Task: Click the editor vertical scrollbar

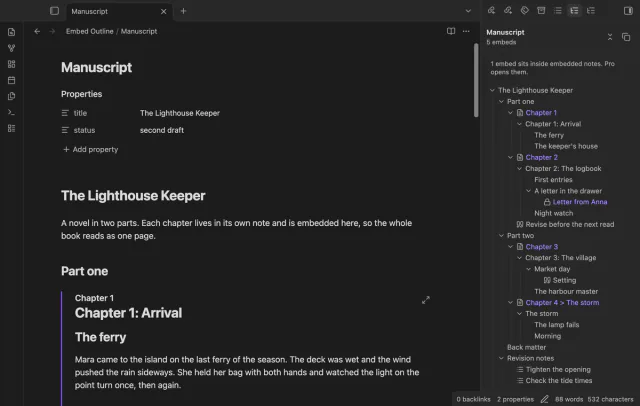Action: (x=476, y=80)
